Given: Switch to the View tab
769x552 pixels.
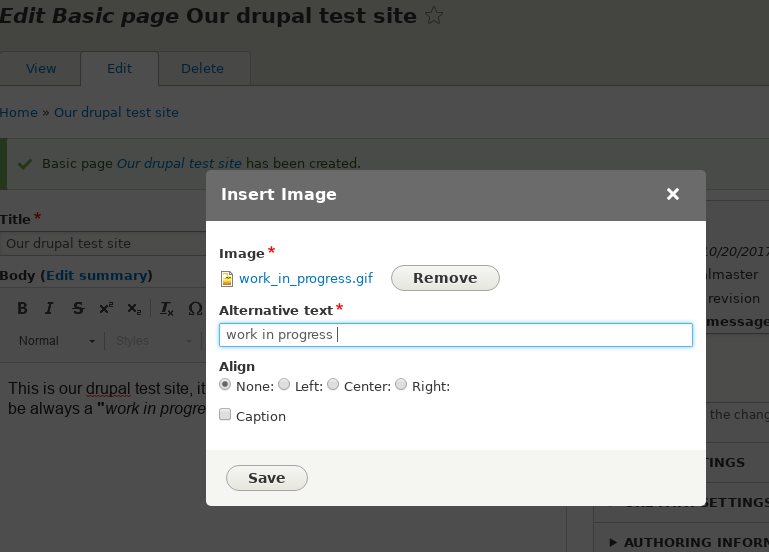Looking at the screenshot, I should [41, 69].
